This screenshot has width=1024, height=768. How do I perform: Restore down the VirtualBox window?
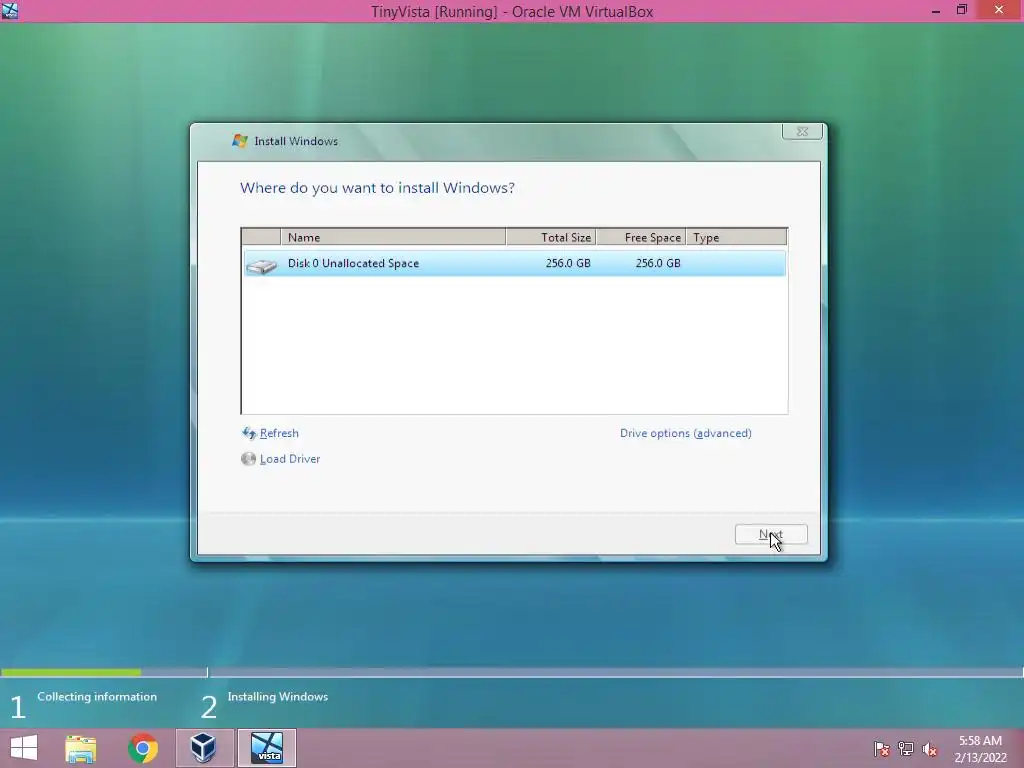click(962, 10)
